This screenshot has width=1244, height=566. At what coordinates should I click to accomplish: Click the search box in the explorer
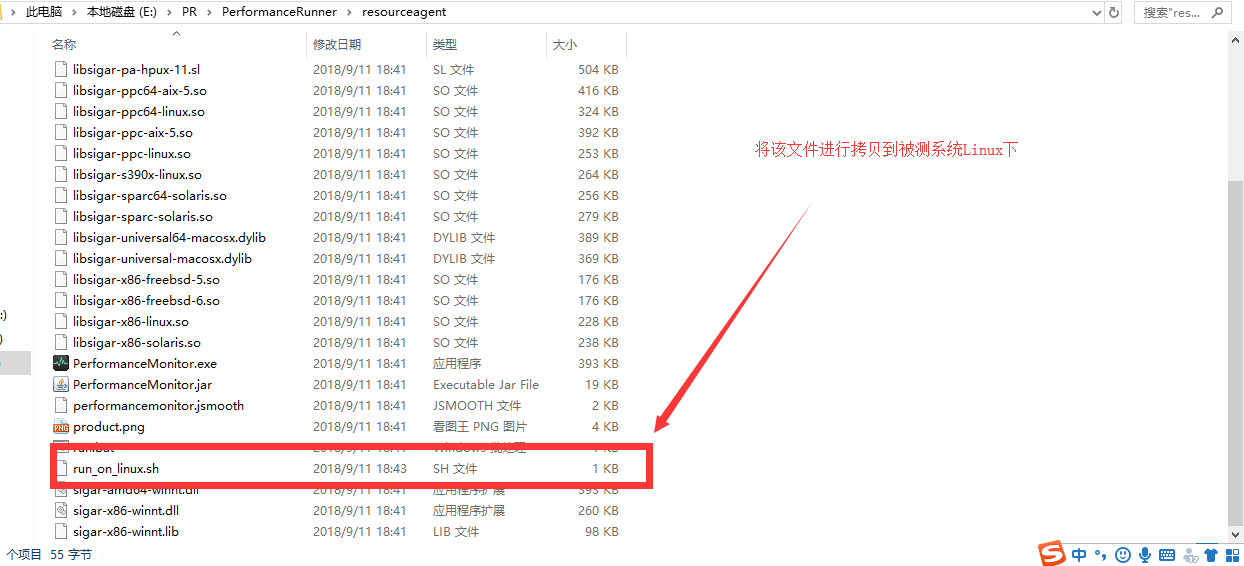(x=1170, y=13)
